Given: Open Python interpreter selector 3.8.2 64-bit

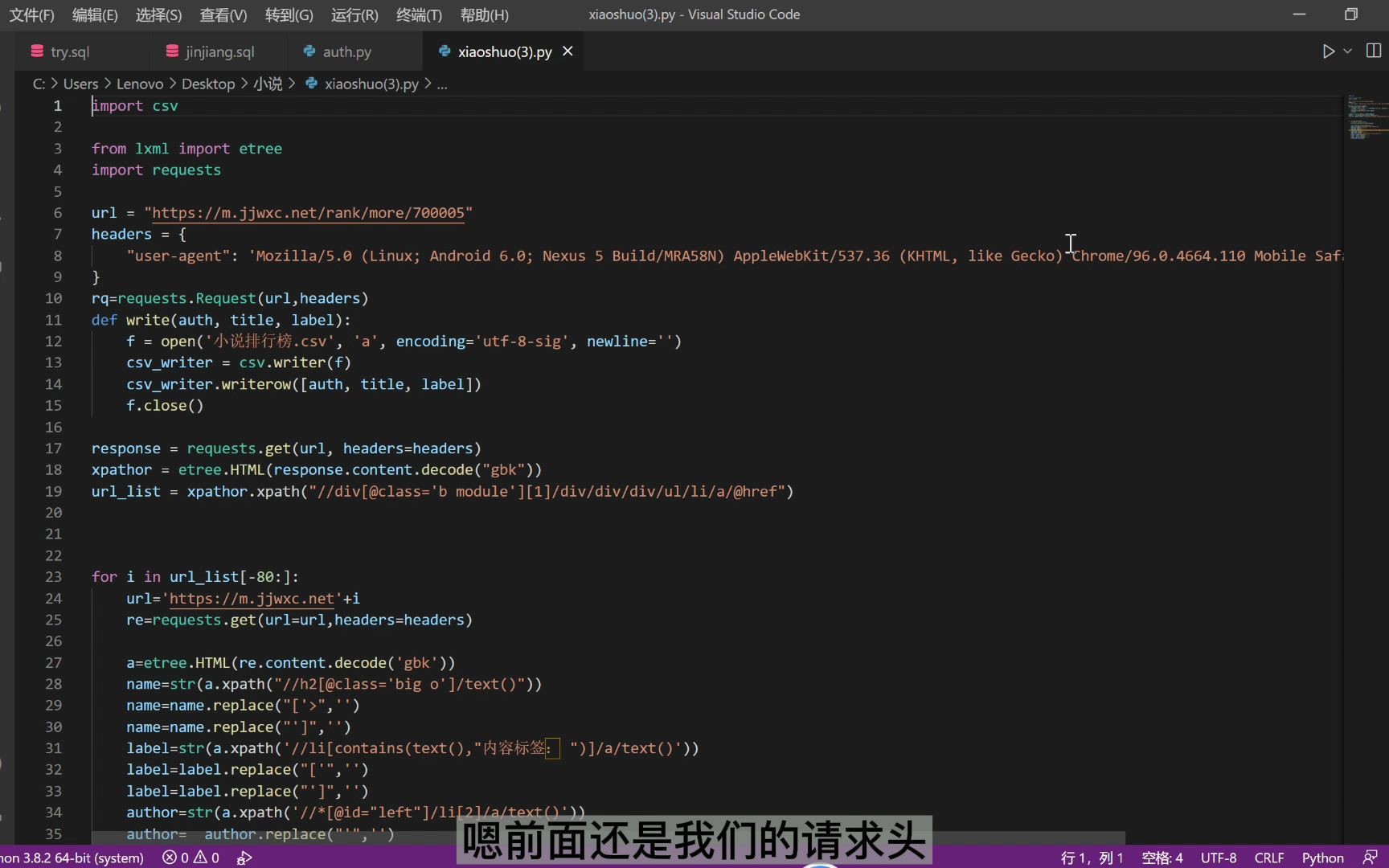Looking at the screenshot, I should [72, 858].
